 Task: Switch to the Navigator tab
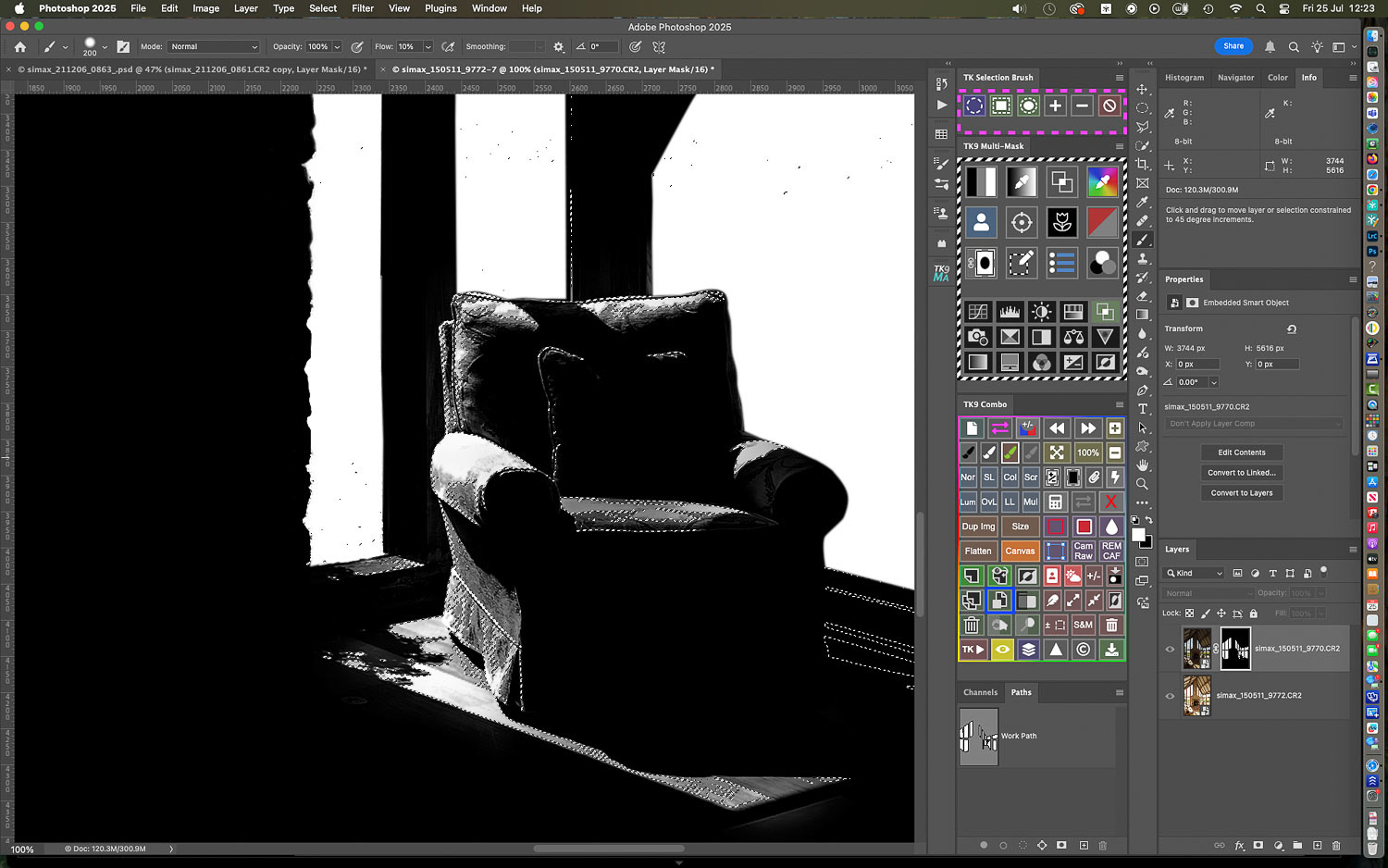[1235, 78]
